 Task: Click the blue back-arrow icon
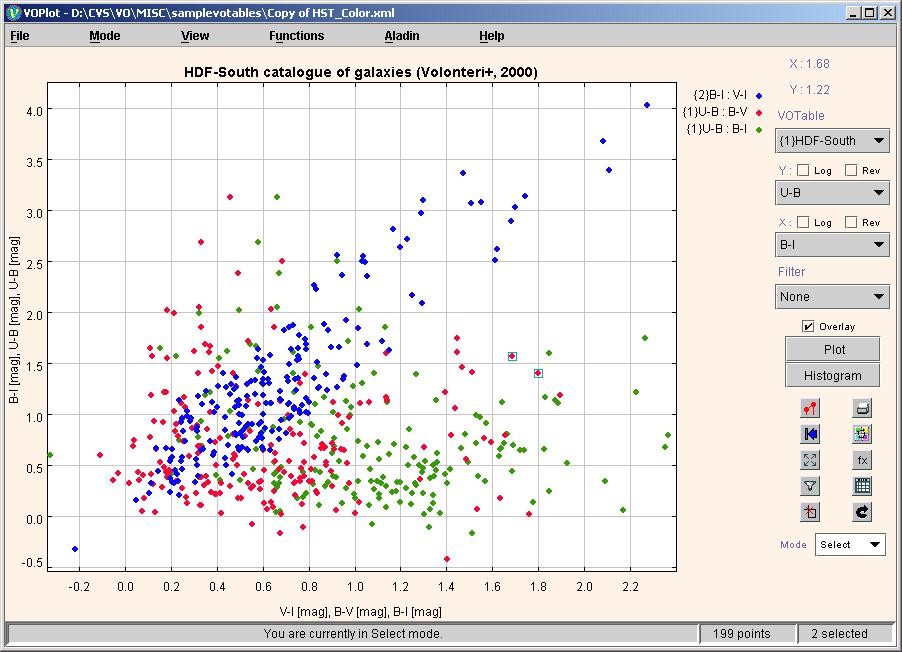click(x=811, y=434)
